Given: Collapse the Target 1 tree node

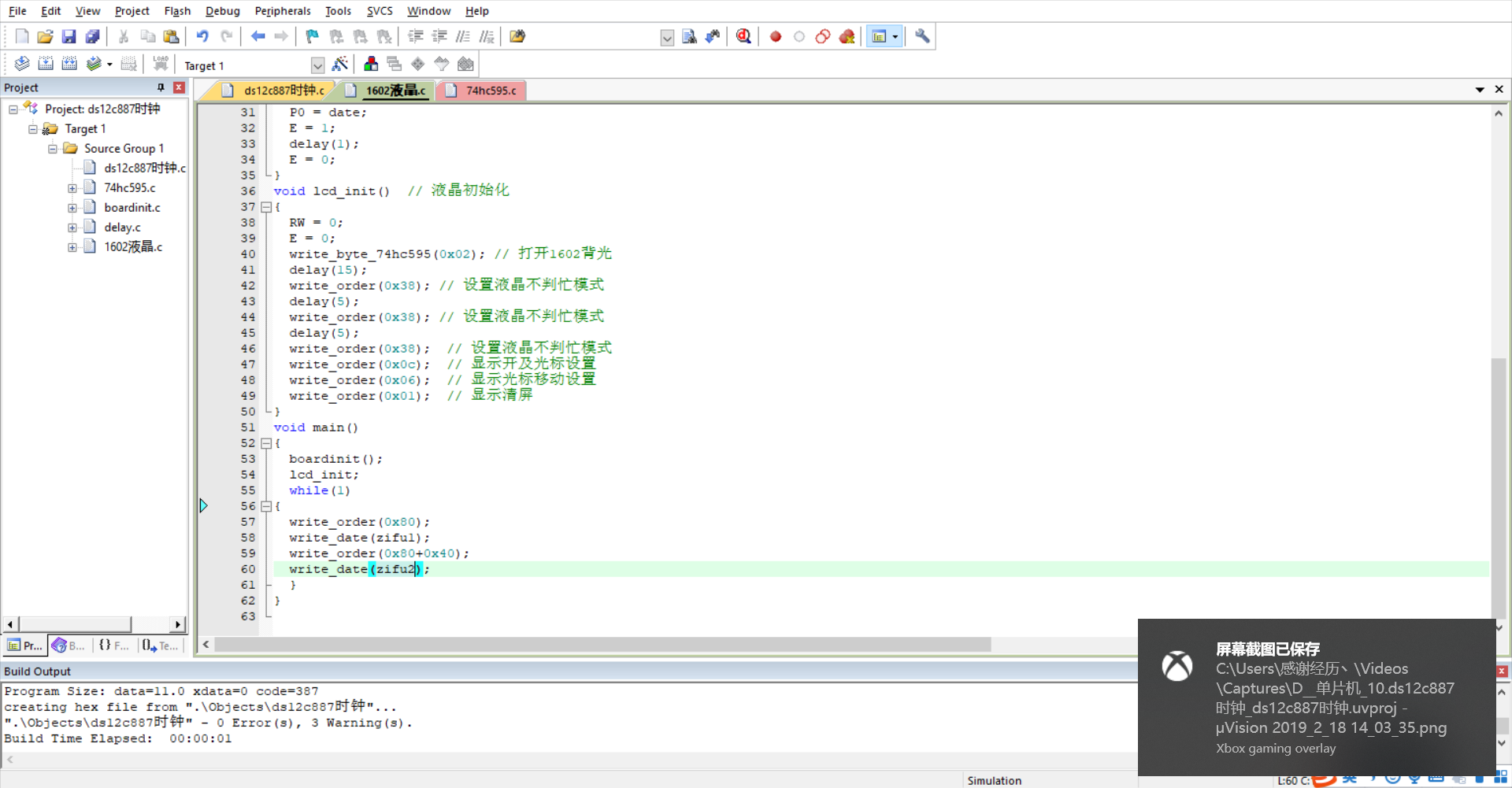Looking at the screenshot, I should (x=33, y=129).
